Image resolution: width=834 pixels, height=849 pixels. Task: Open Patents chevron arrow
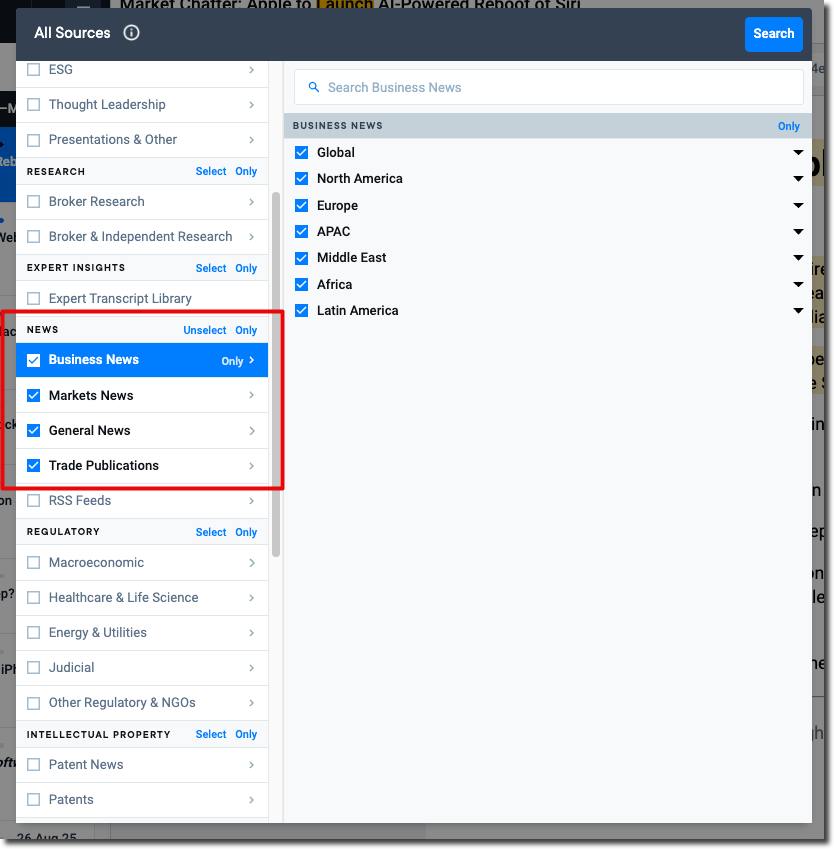(x=251, y=800)
